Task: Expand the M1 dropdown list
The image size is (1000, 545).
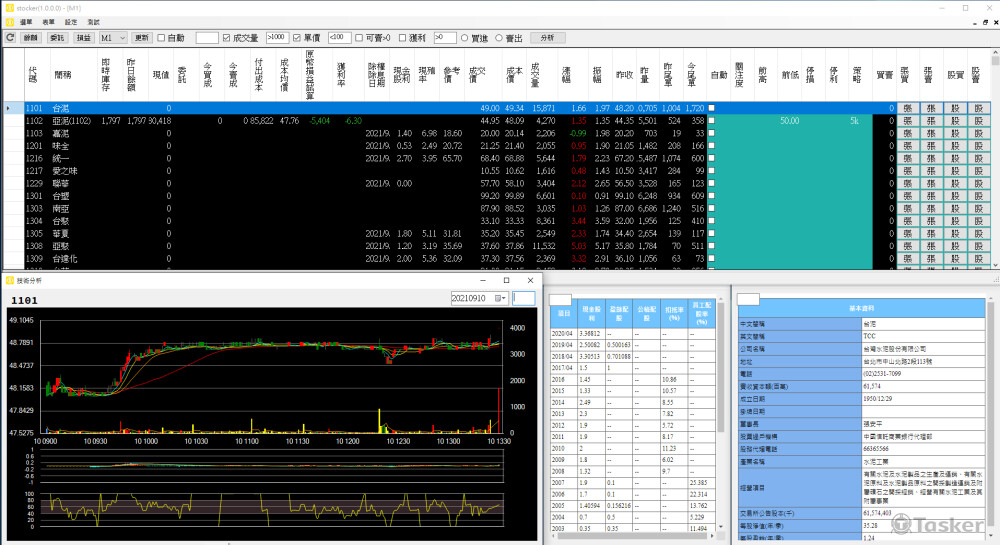Action: (121, 38)
